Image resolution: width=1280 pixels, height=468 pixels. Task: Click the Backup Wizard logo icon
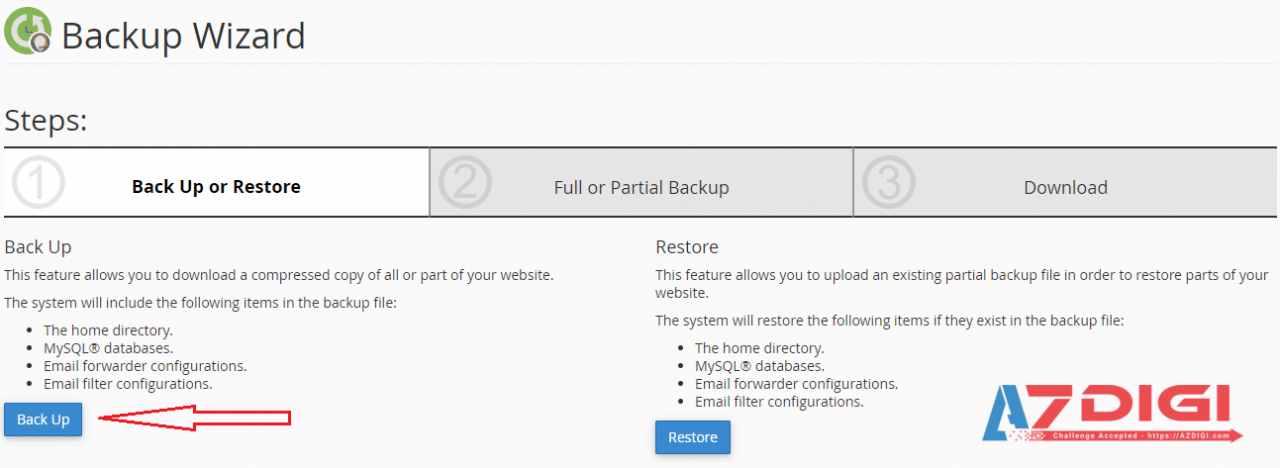pyautogui.click(x=28, y=31)
